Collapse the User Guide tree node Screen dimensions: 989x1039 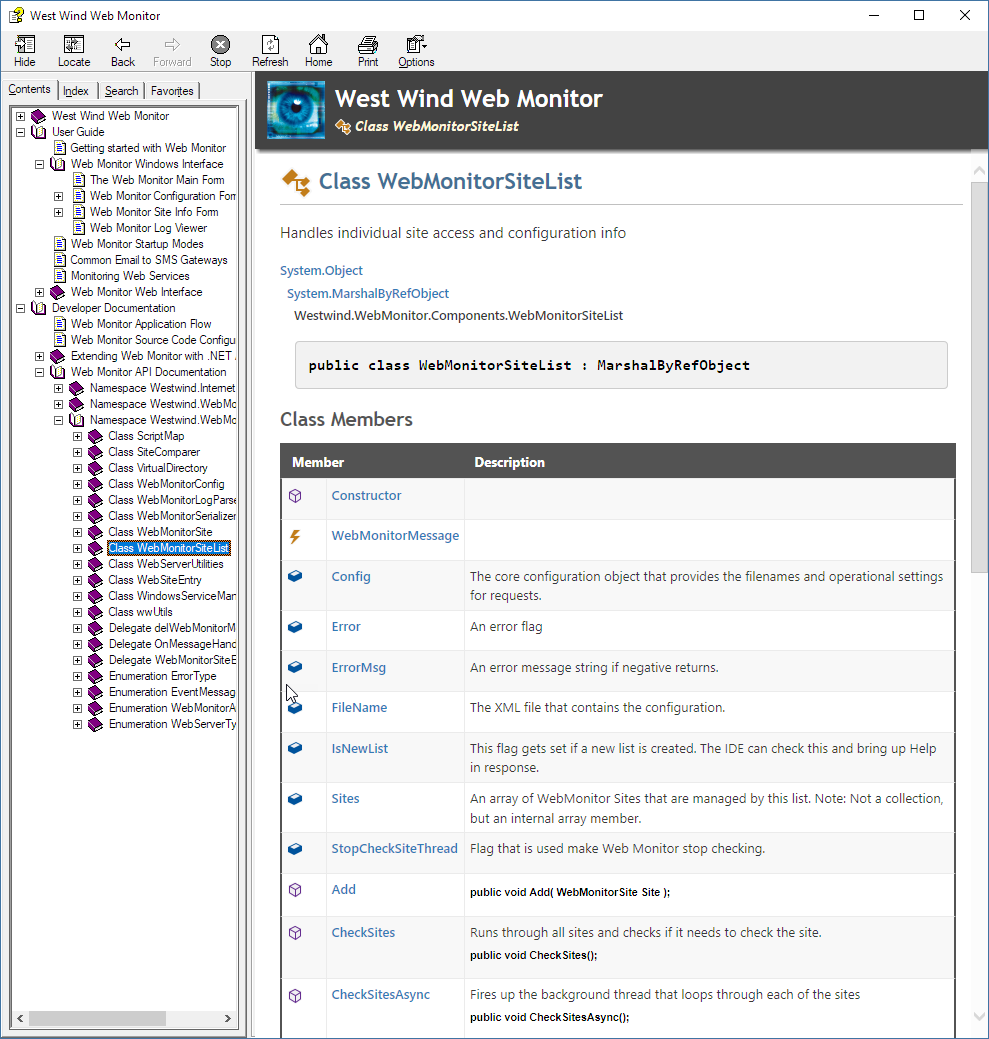pos(21,132)
